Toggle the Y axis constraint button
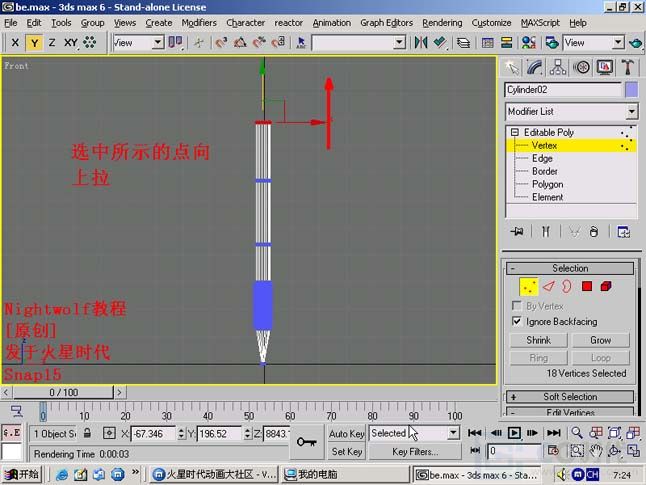646x485 pixels. tap(34, 42)
